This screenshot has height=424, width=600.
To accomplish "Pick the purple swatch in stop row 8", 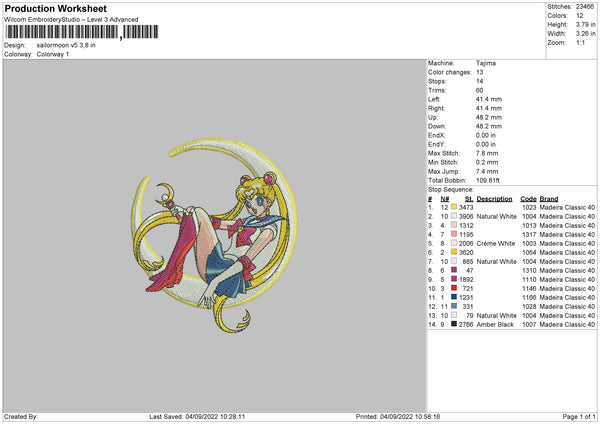I will [454, 270].
